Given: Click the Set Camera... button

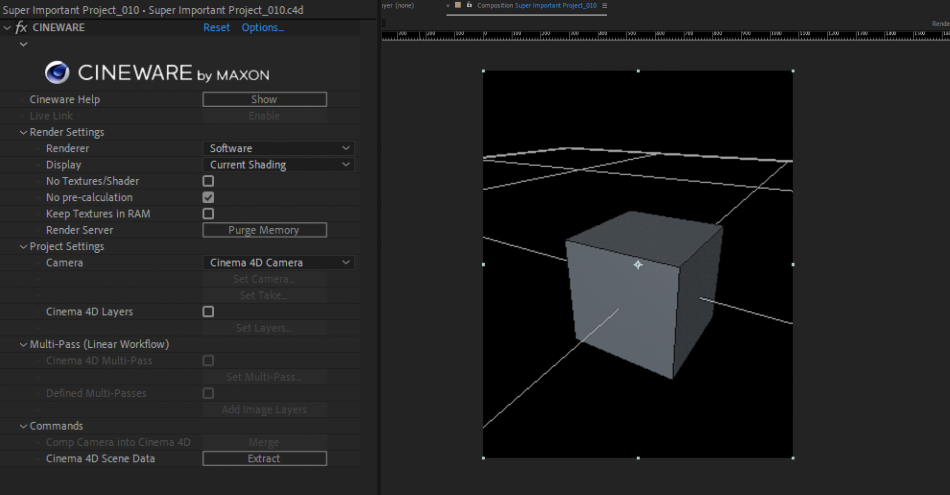Looking at the screenshot, I should pyautogui.click(x=265, y=279).
